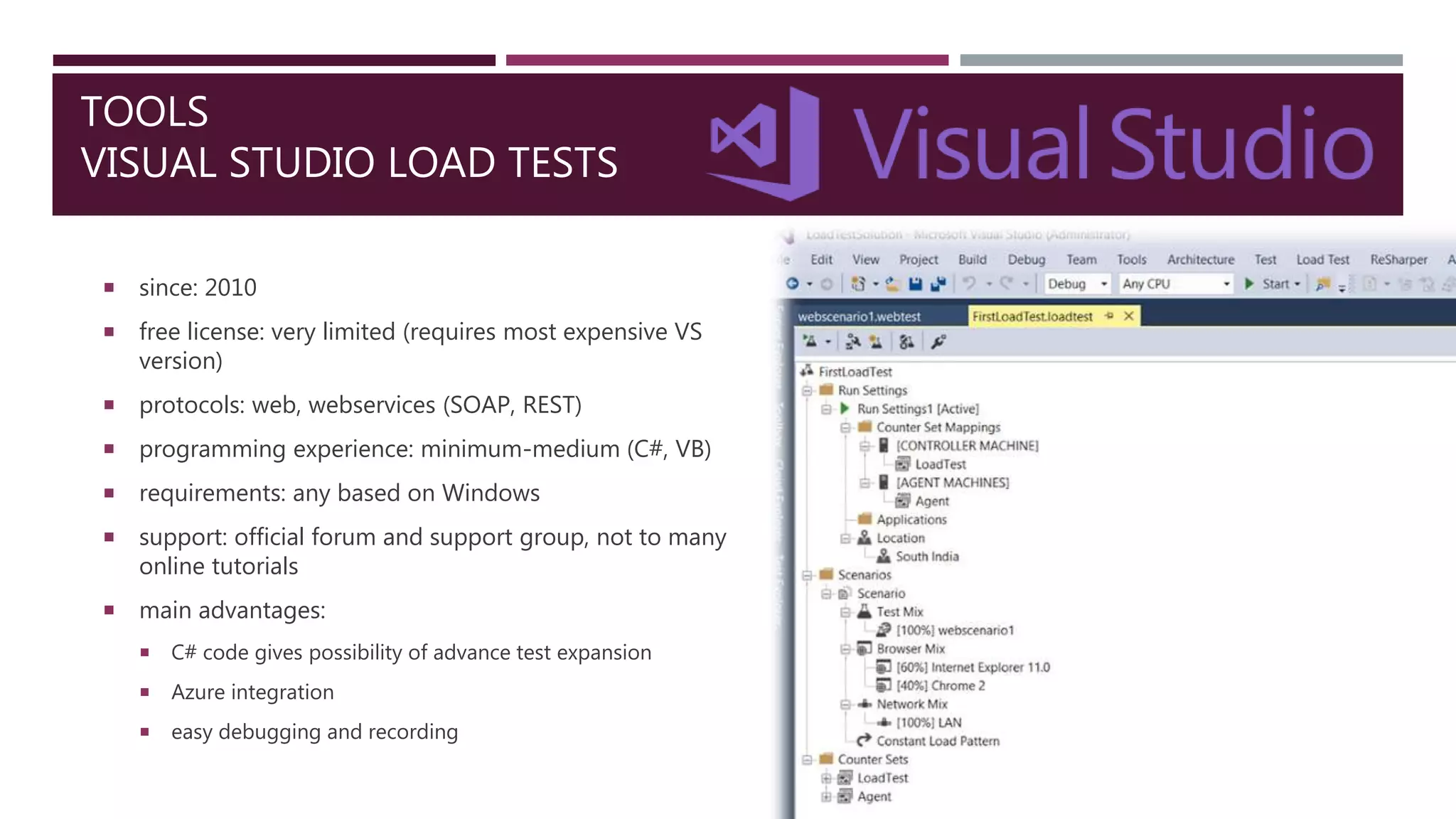Select the Counter Sets folder
Viewport: 1456px width, 819px height.
pos(872,760)
